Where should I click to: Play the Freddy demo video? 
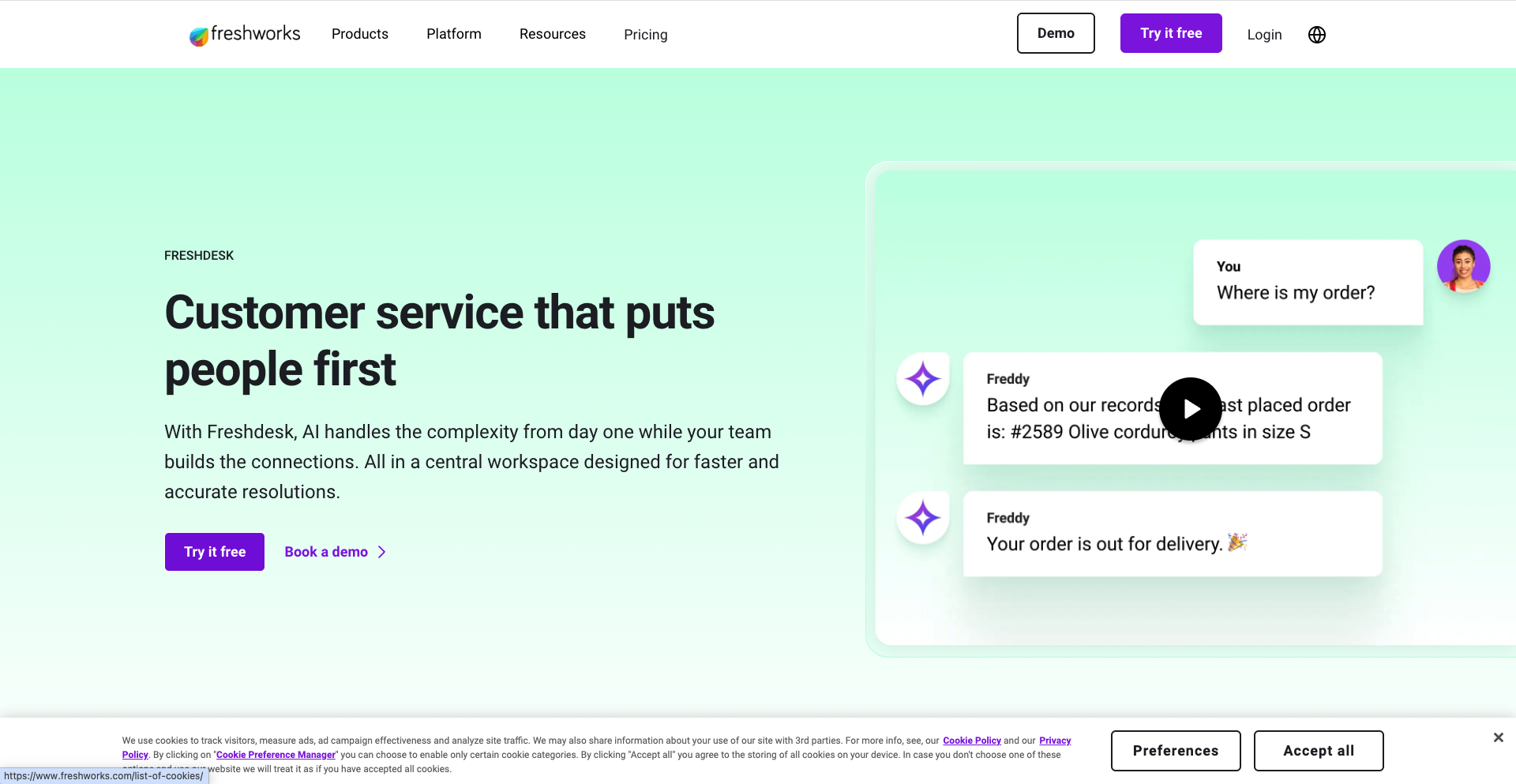point(1190,409)
